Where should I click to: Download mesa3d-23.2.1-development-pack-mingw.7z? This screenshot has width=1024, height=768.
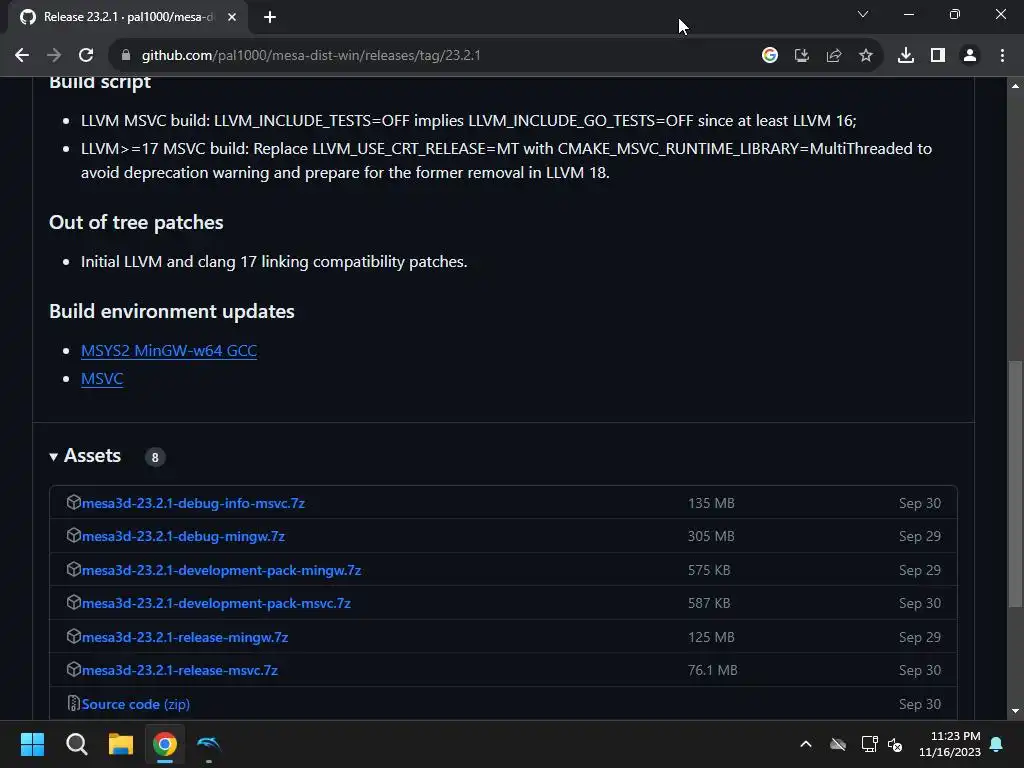[x=221, y=571]
